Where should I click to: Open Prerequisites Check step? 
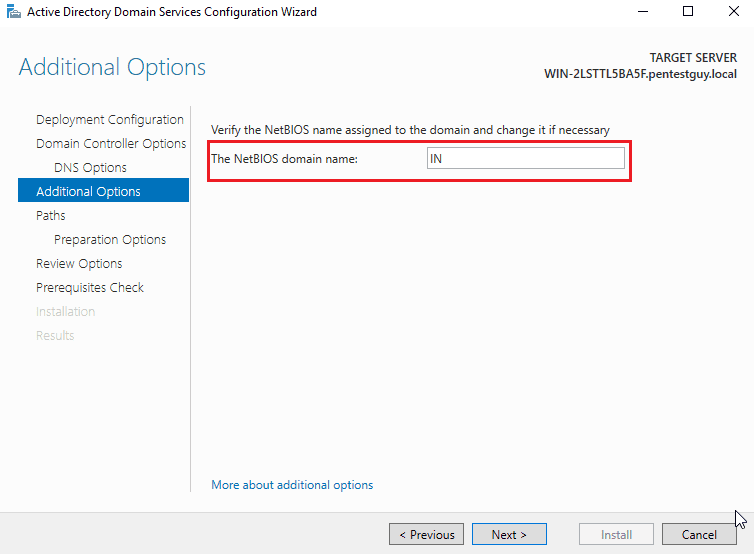point(90,288)
